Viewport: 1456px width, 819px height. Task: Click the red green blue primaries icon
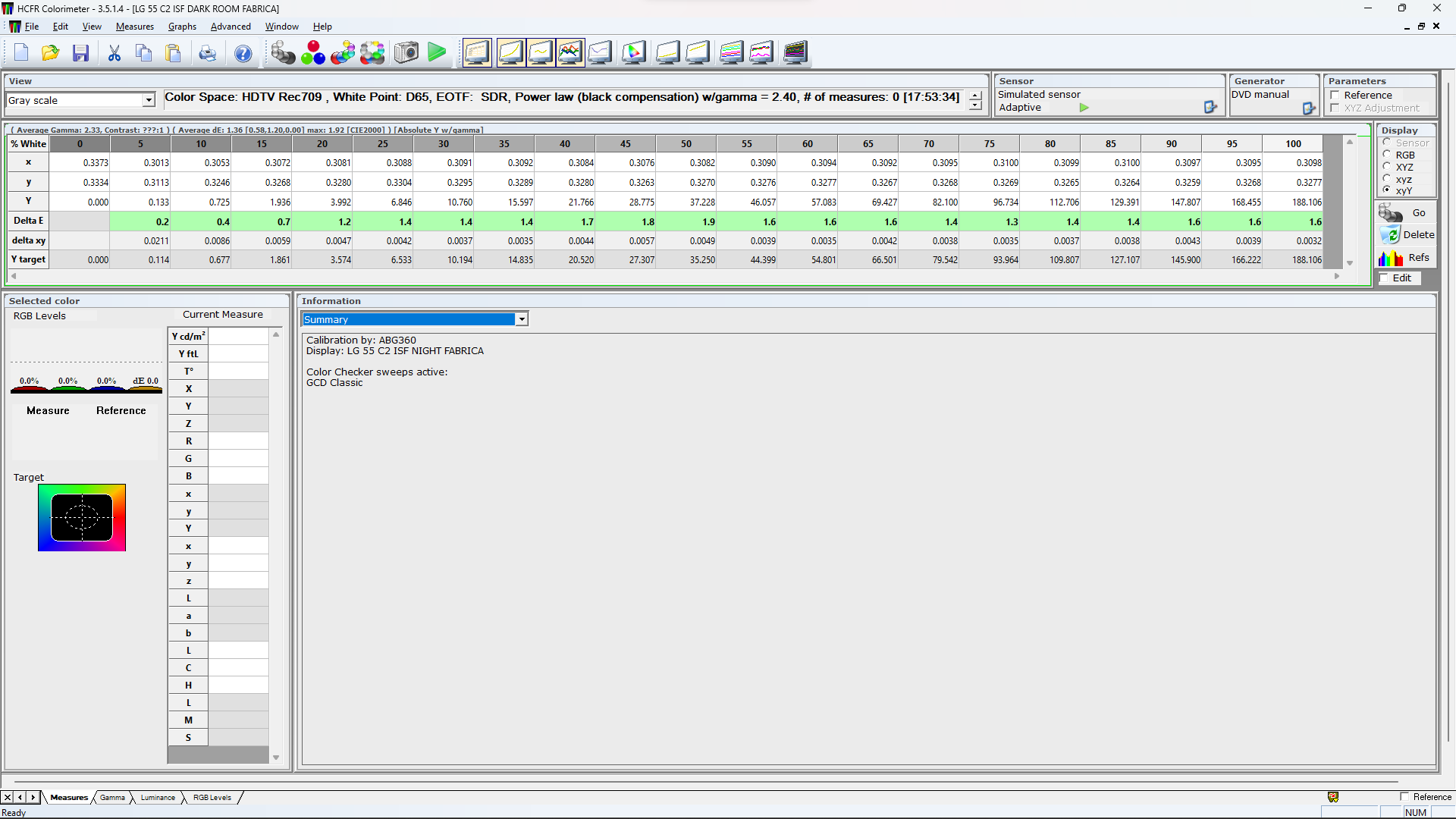point(312,53)
